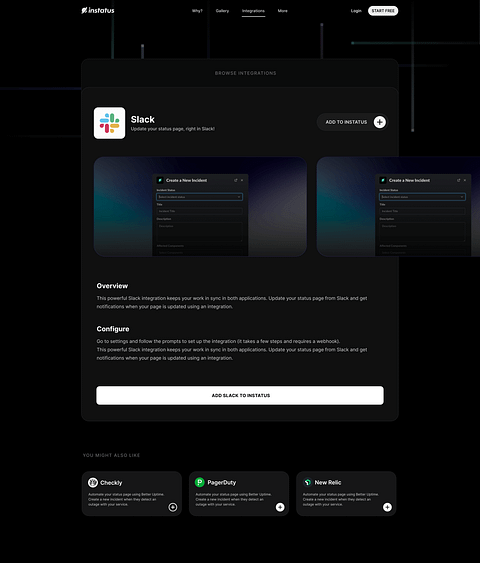The height and width of the screenshot is (563, 480).
Task: Click the Start Free button
Action: (x=383, y=11)
